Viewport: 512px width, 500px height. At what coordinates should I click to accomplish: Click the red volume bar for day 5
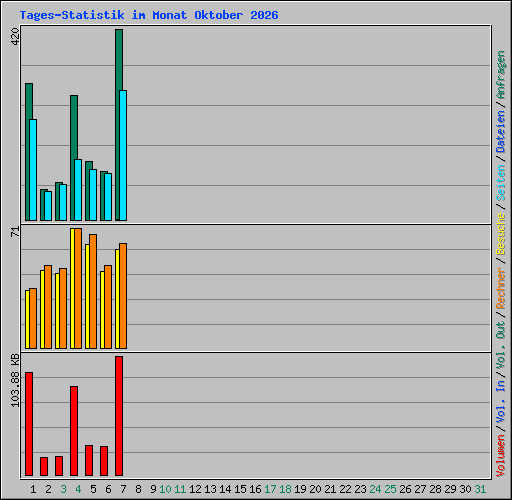click(89, 460)
